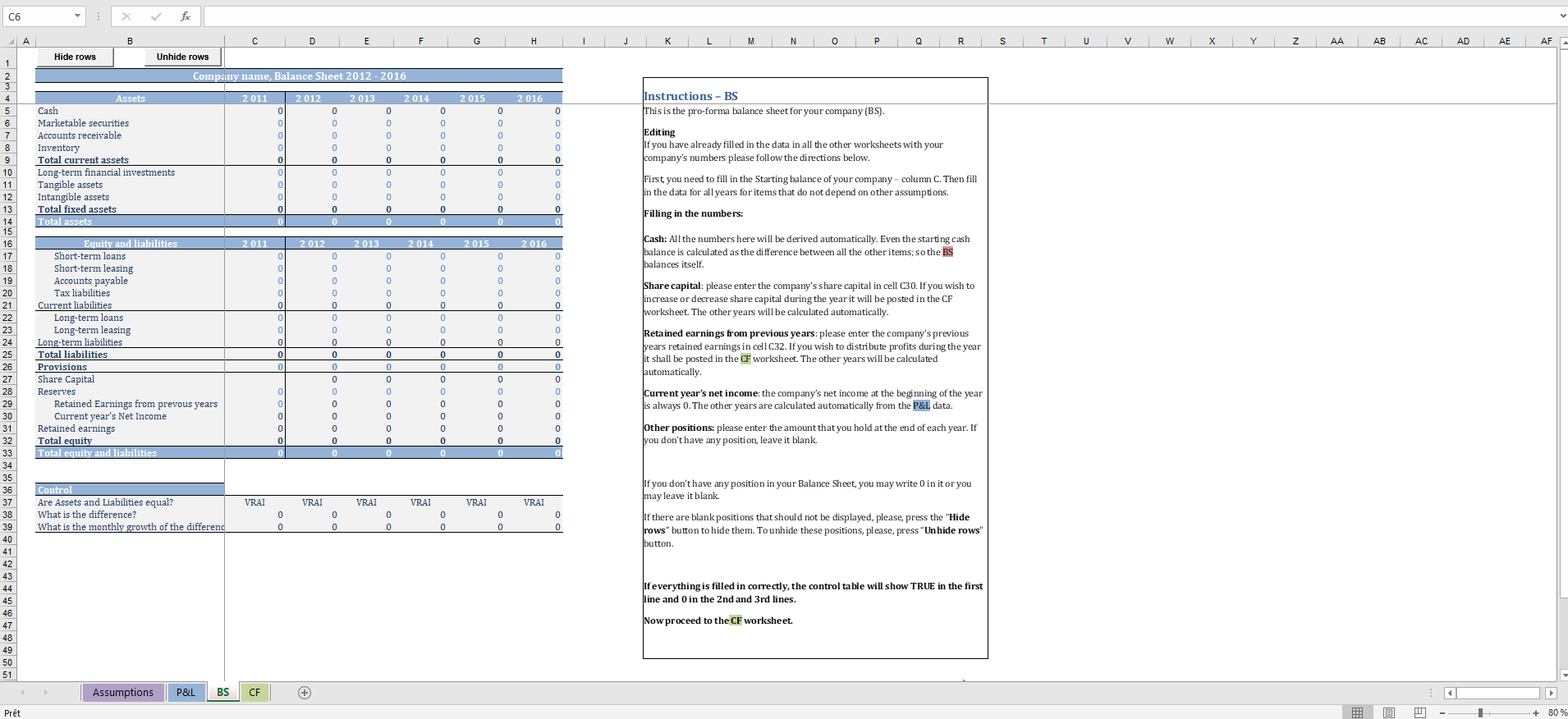Select column M header
The image size is (1568, 719).
pos(751,41)
